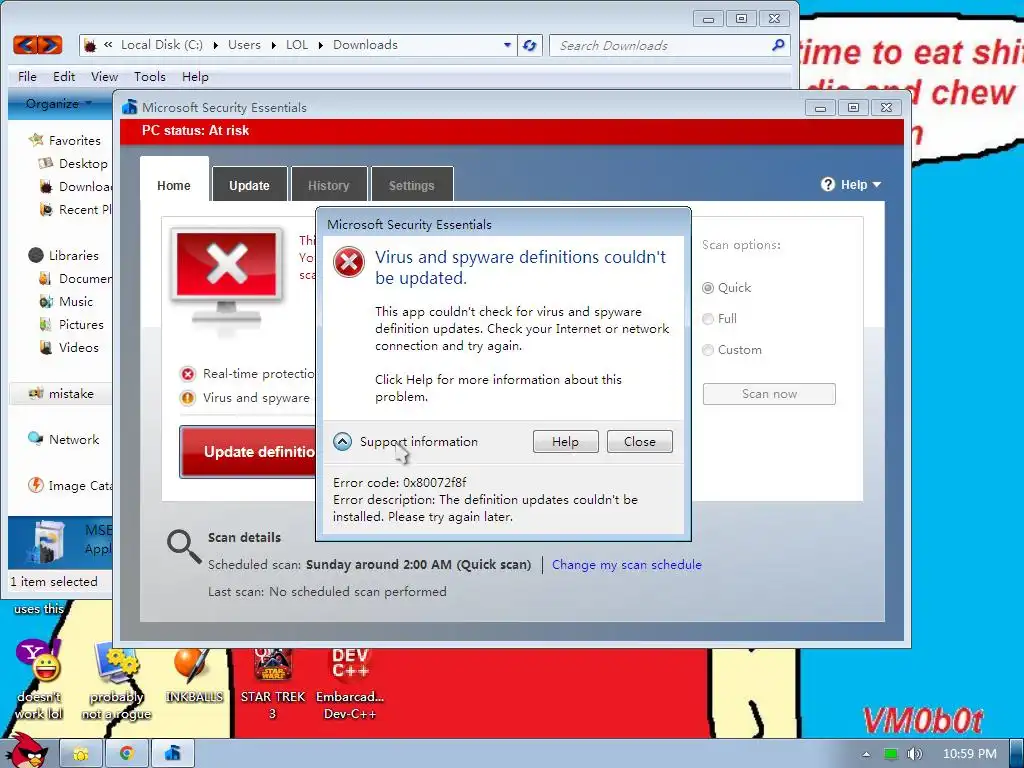Show hidden tray icons arrow
The height and width of the screenshot is (768, 1024).
(x=867, y=754)
